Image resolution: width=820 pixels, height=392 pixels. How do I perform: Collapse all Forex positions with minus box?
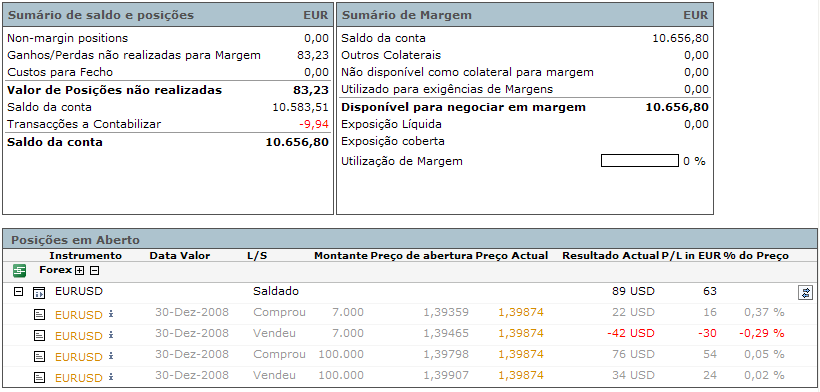94,271
